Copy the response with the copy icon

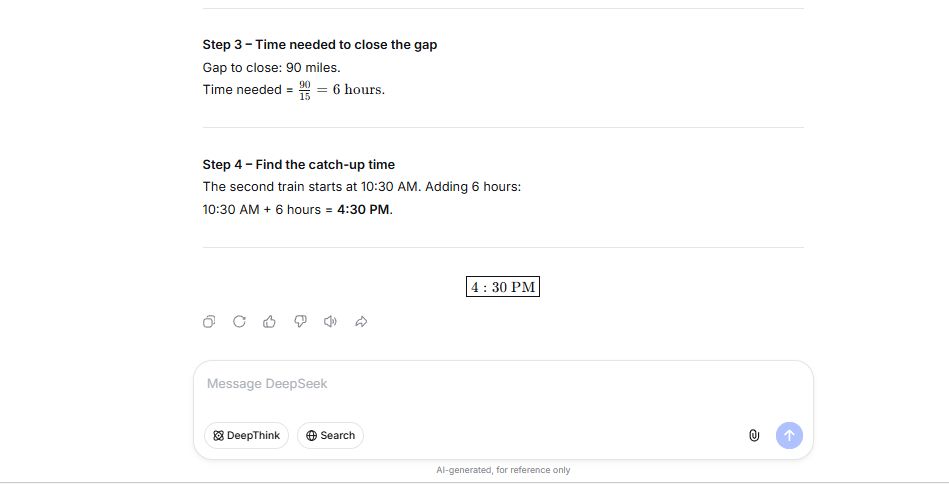209,322
